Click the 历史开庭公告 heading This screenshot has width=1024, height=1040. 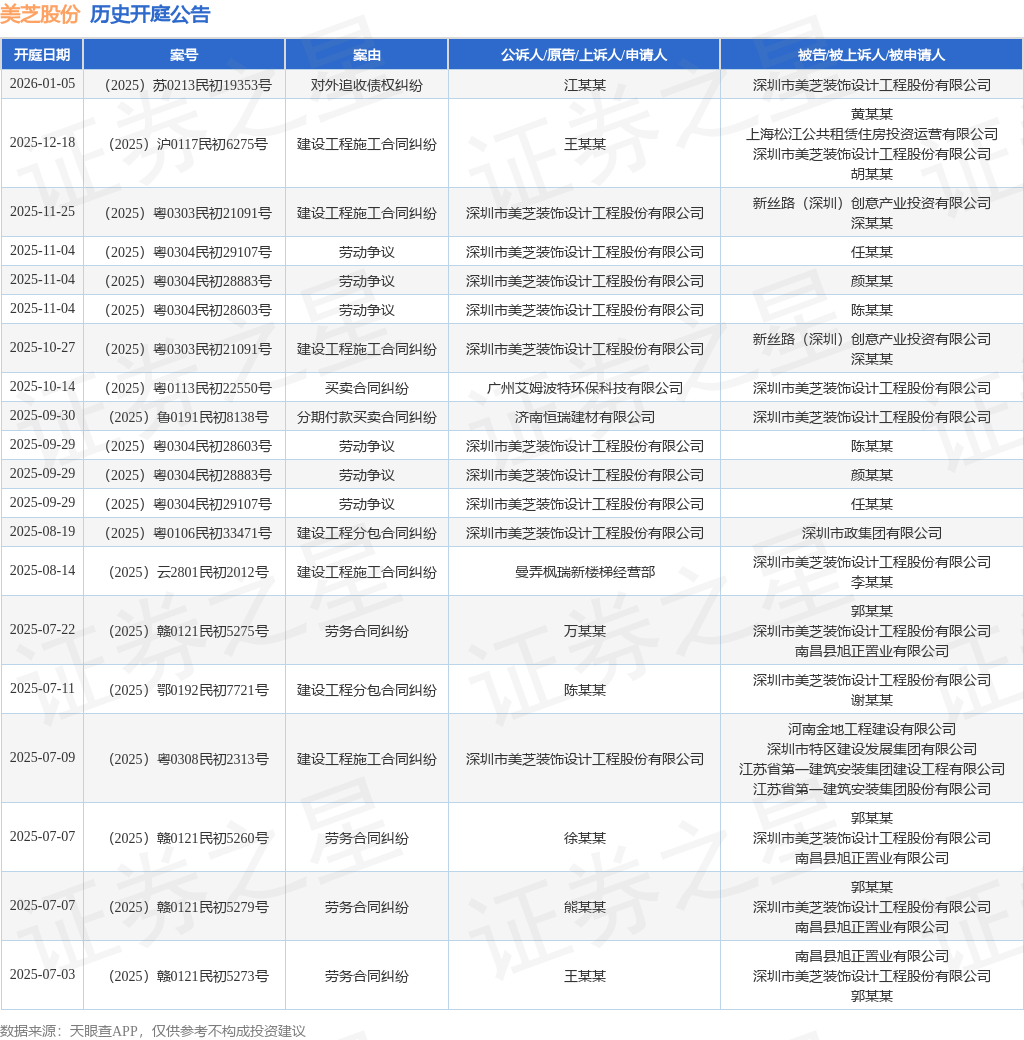[150, 14]
